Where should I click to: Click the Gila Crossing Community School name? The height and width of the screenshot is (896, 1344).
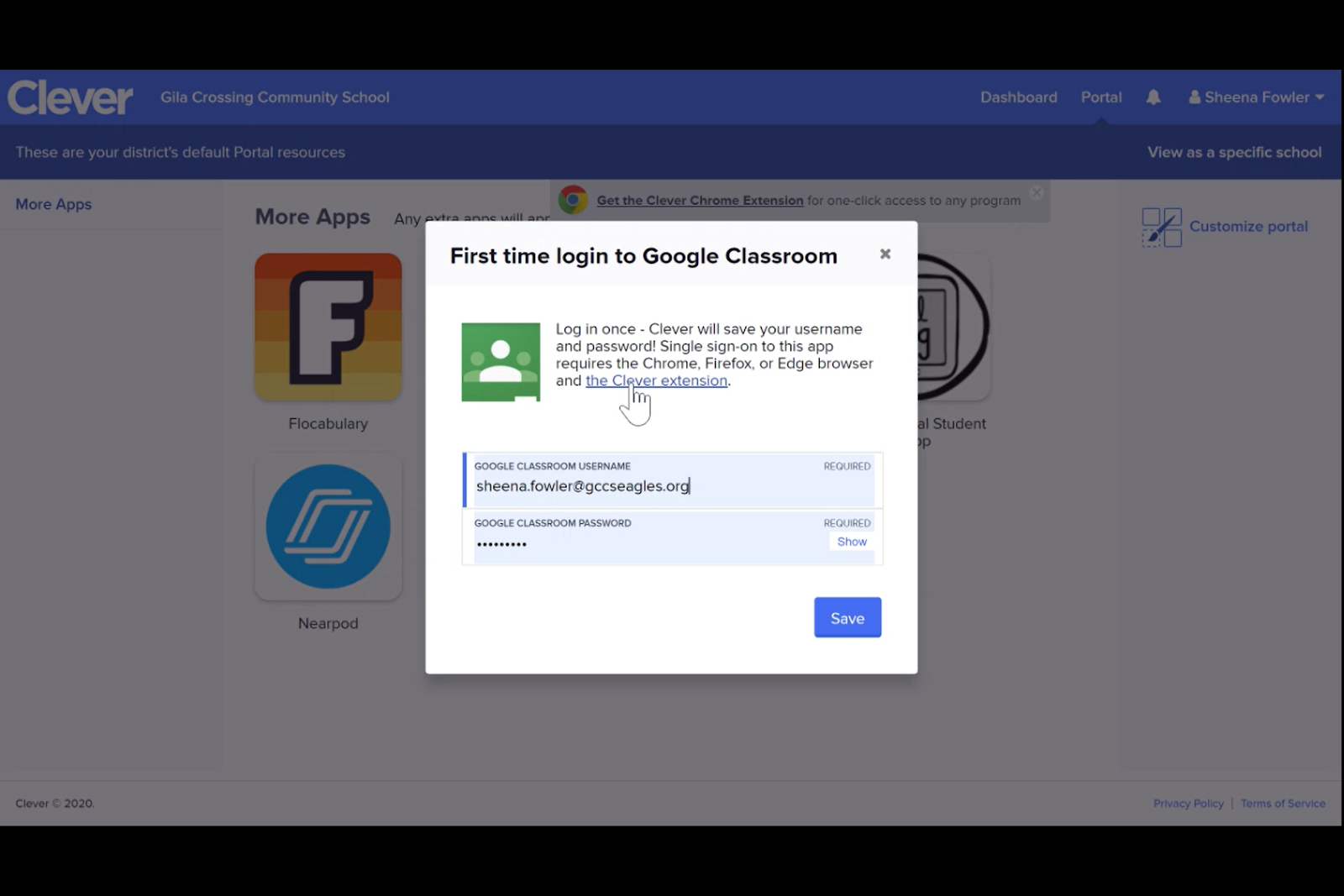click(x=275, y=97)
